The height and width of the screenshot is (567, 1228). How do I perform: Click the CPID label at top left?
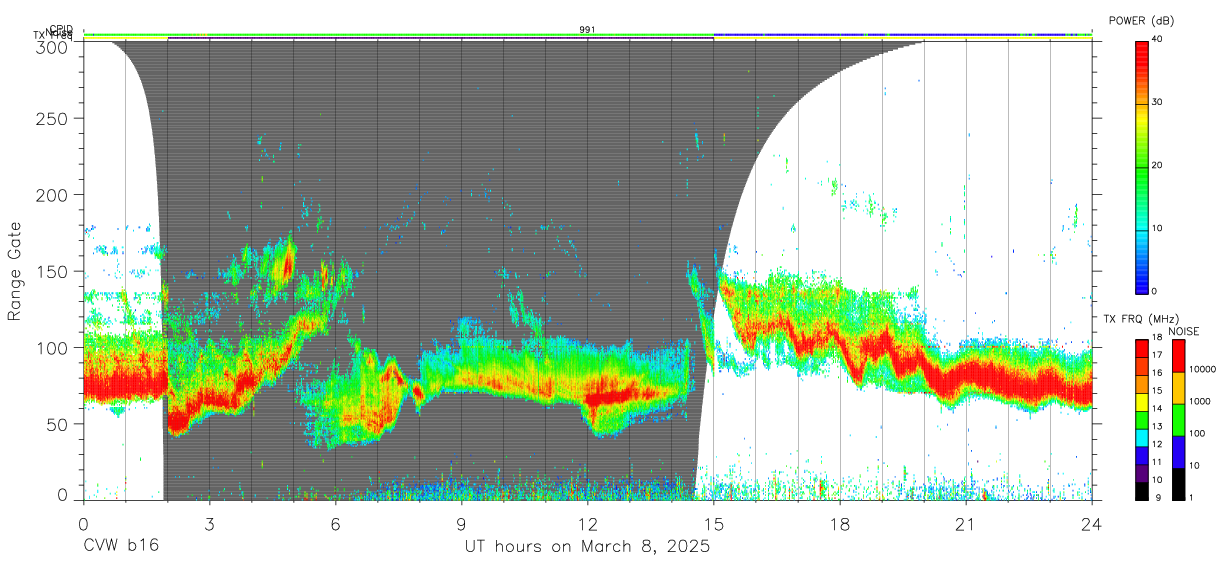(60, 29)
